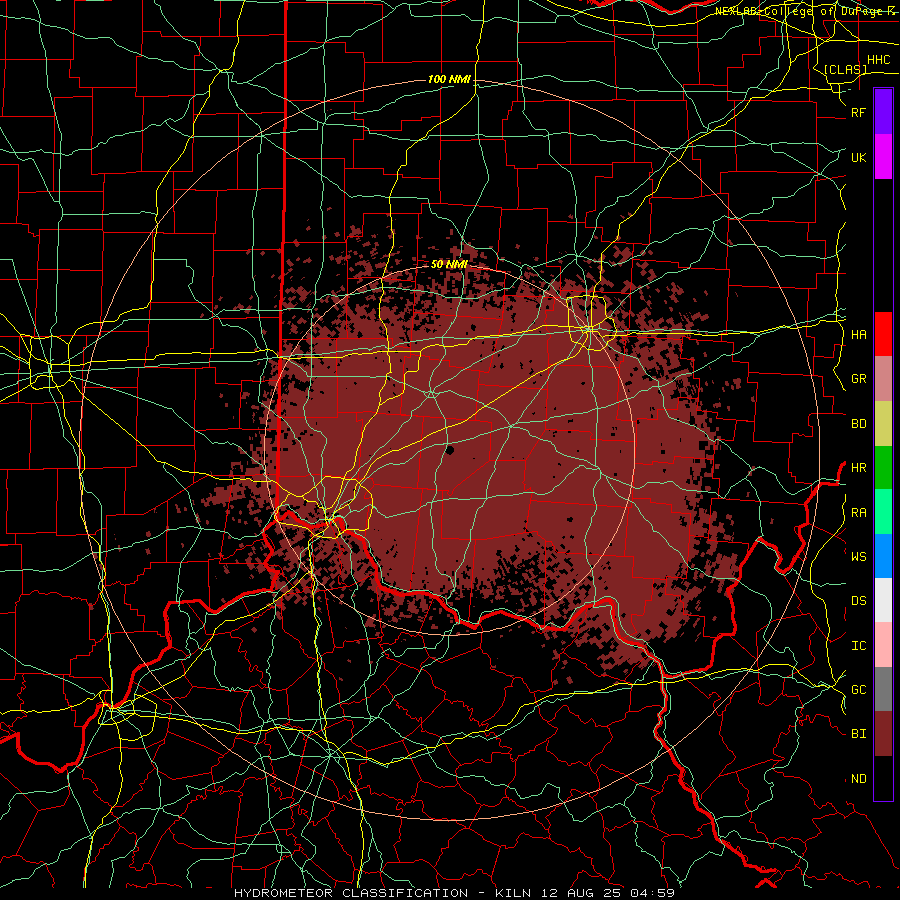Select the GR legend label
Image resolution: width=900 pixels, height=900 pixels.
(x=858, y=379)
